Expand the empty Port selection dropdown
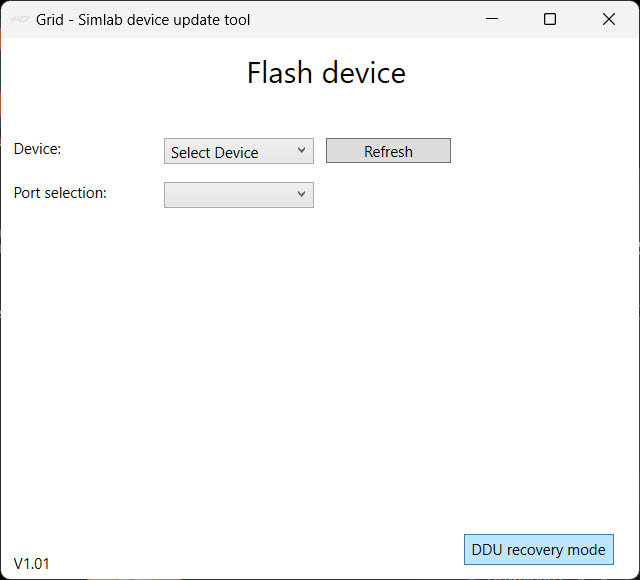The width and height of the screenshot is (640, 580). (239, 195)
